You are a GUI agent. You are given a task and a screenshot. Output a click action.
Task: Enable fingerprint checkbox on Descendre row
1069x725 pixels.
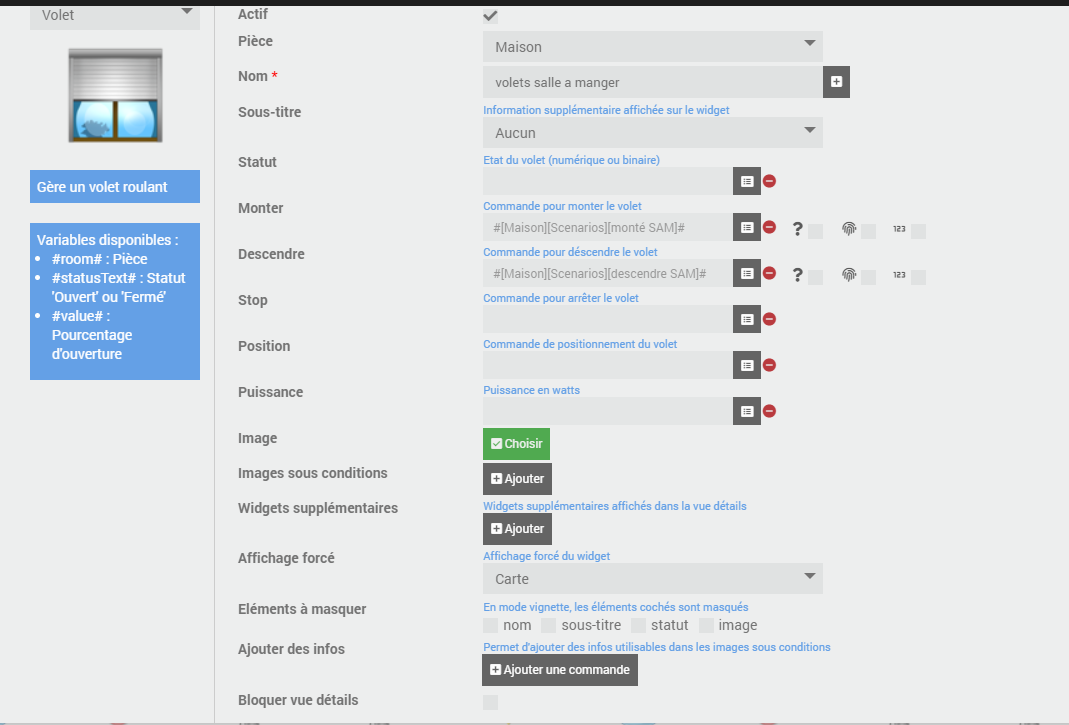coord(868,277)
